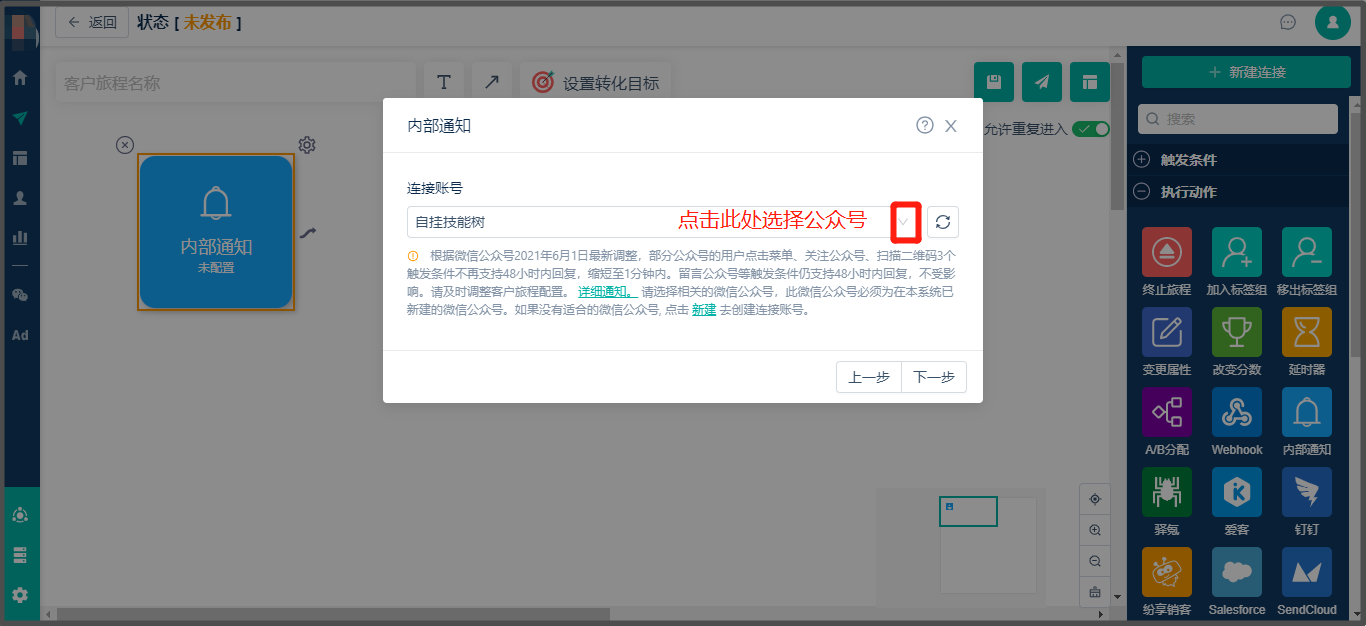Refresh the account list
This screenshot has width=1366, height=626.
[943, 222]
